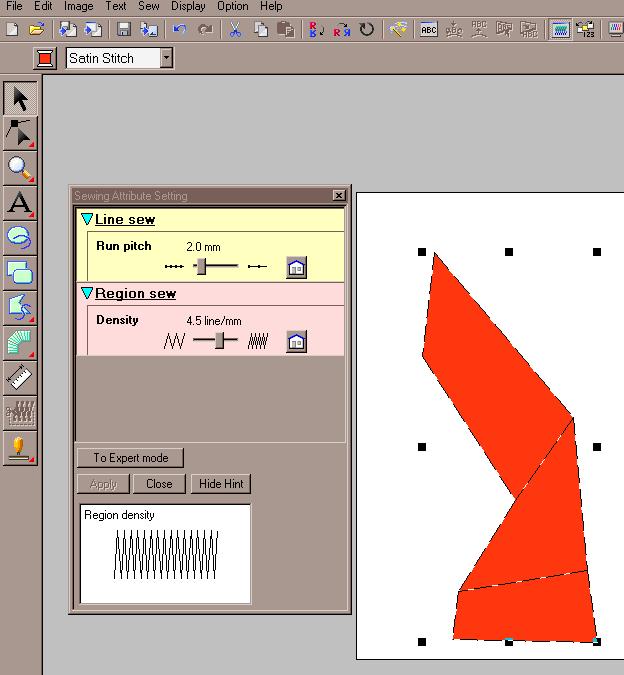Select the Manual Punch tool

coord(20,343)
